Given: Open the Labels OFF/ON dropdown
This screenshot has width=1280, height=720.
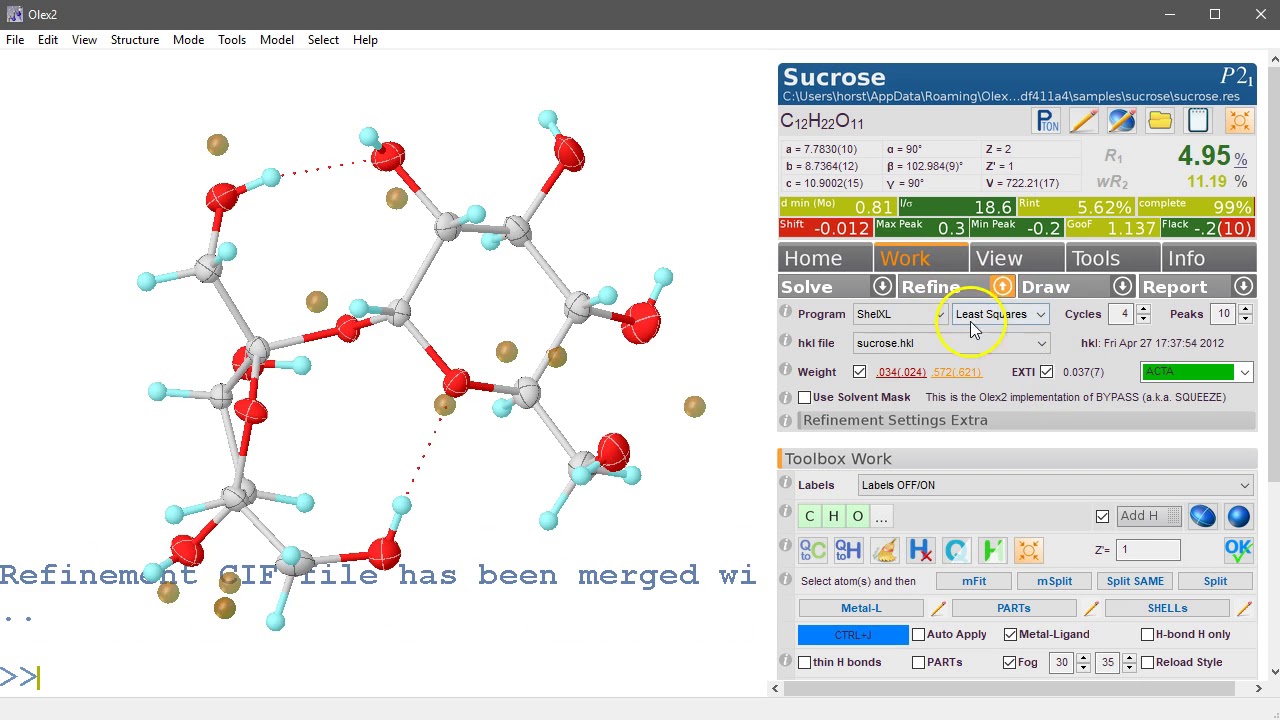Looking at the screenshot, I should (1056, 485).
